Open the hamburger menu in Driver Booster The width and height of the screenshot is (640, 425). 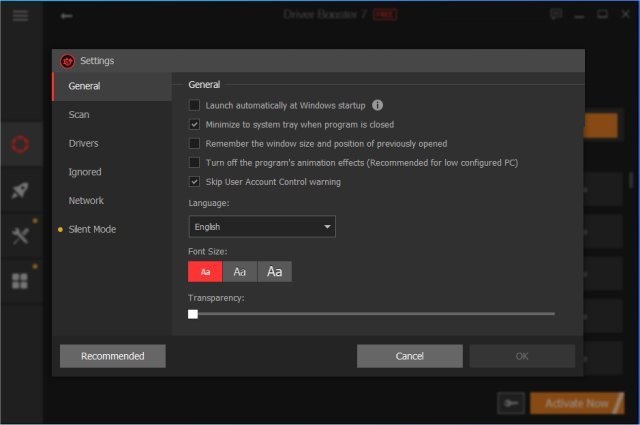(x=20, y=16)
